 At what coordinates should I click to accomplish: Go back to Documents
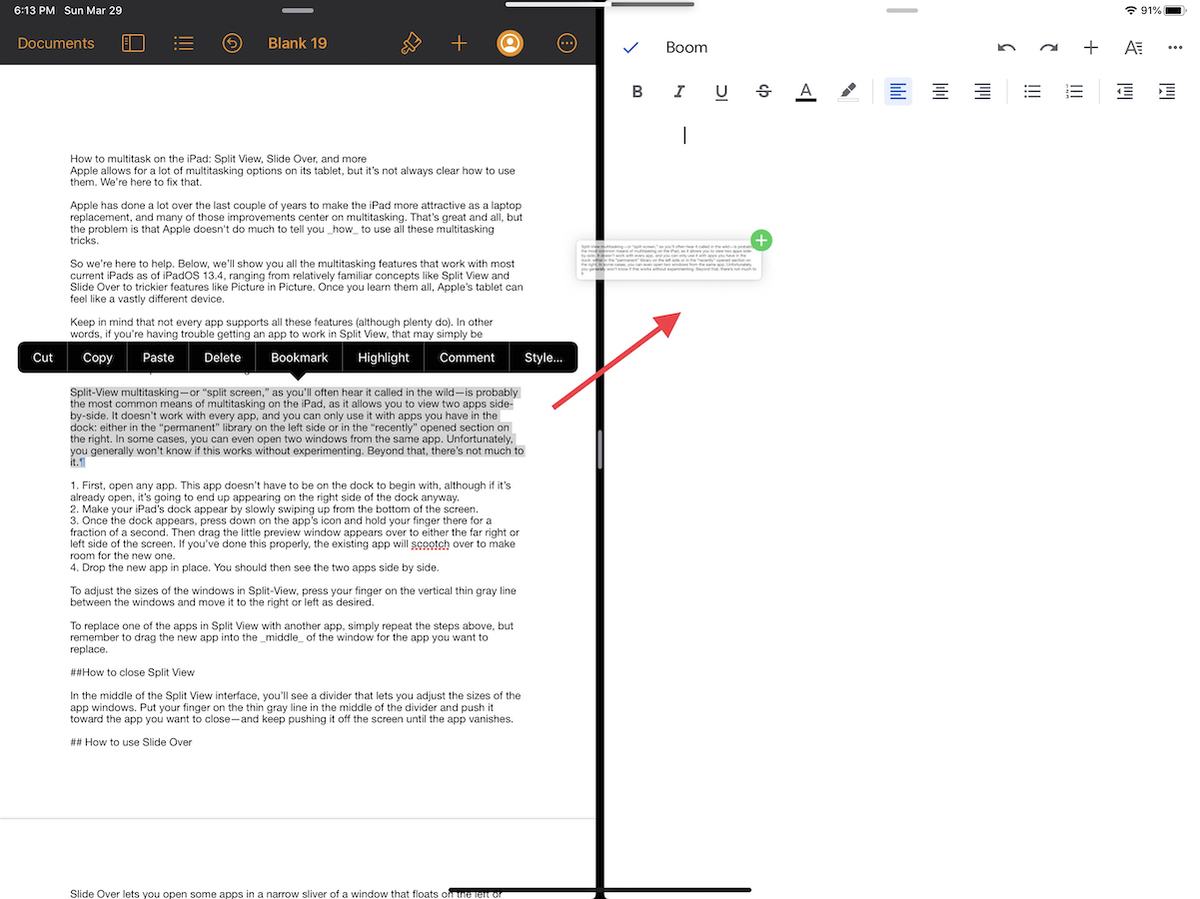[x=56, y=43]
